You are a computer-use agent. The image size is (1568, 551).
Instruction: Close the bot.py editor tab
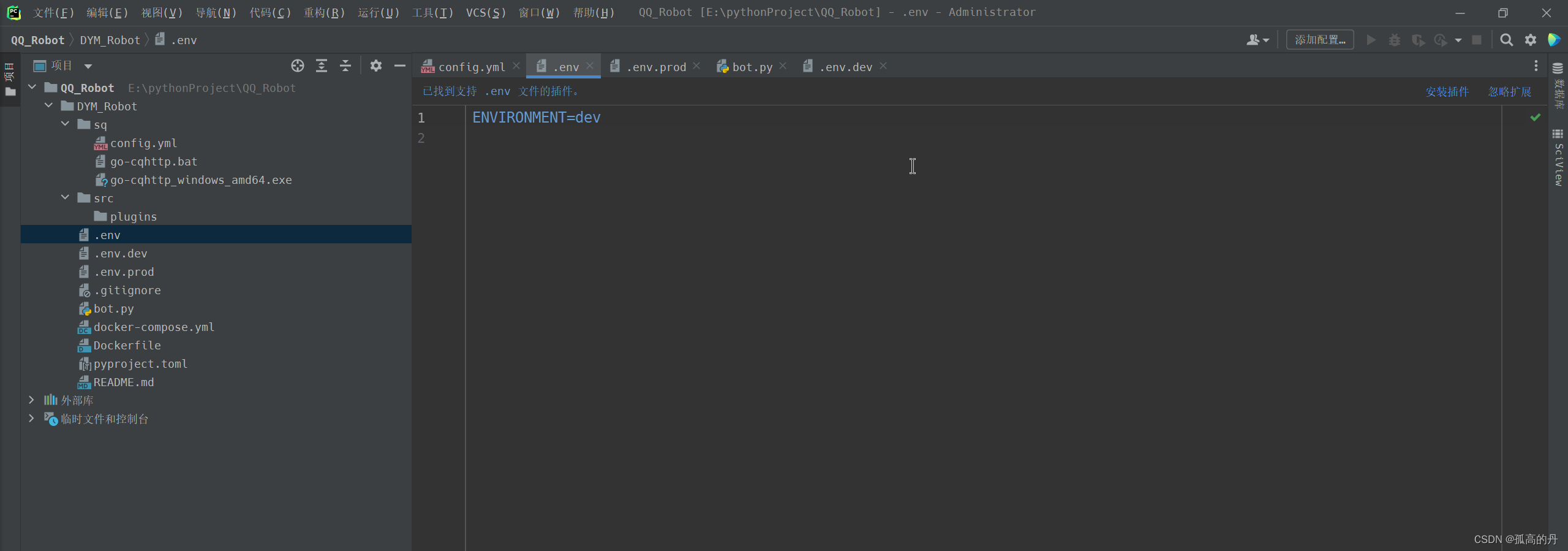tap(783, 66)
